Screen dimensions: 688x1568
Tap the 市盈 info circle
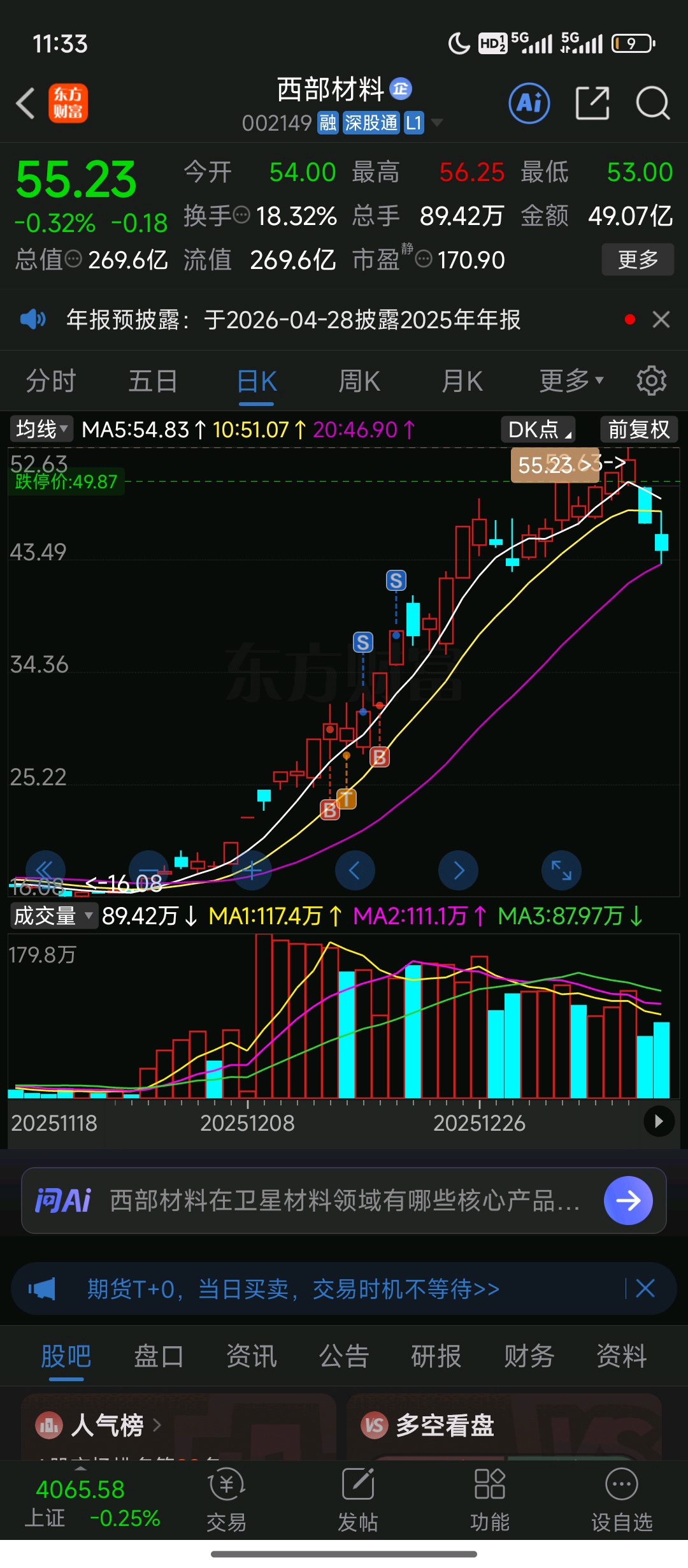[x=424, y=259]
